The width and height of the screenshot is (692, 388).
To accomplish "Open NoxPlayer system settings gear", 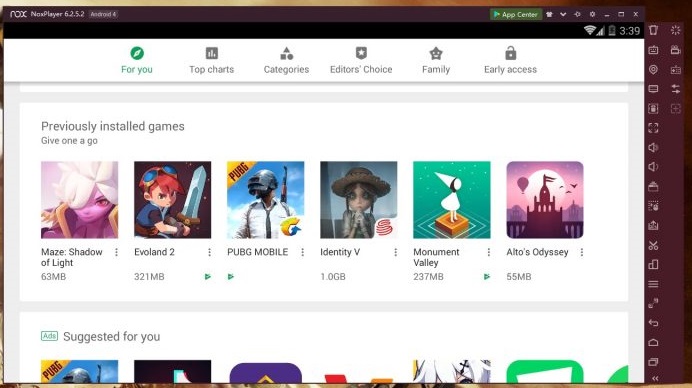I will (x=592, y=14).
